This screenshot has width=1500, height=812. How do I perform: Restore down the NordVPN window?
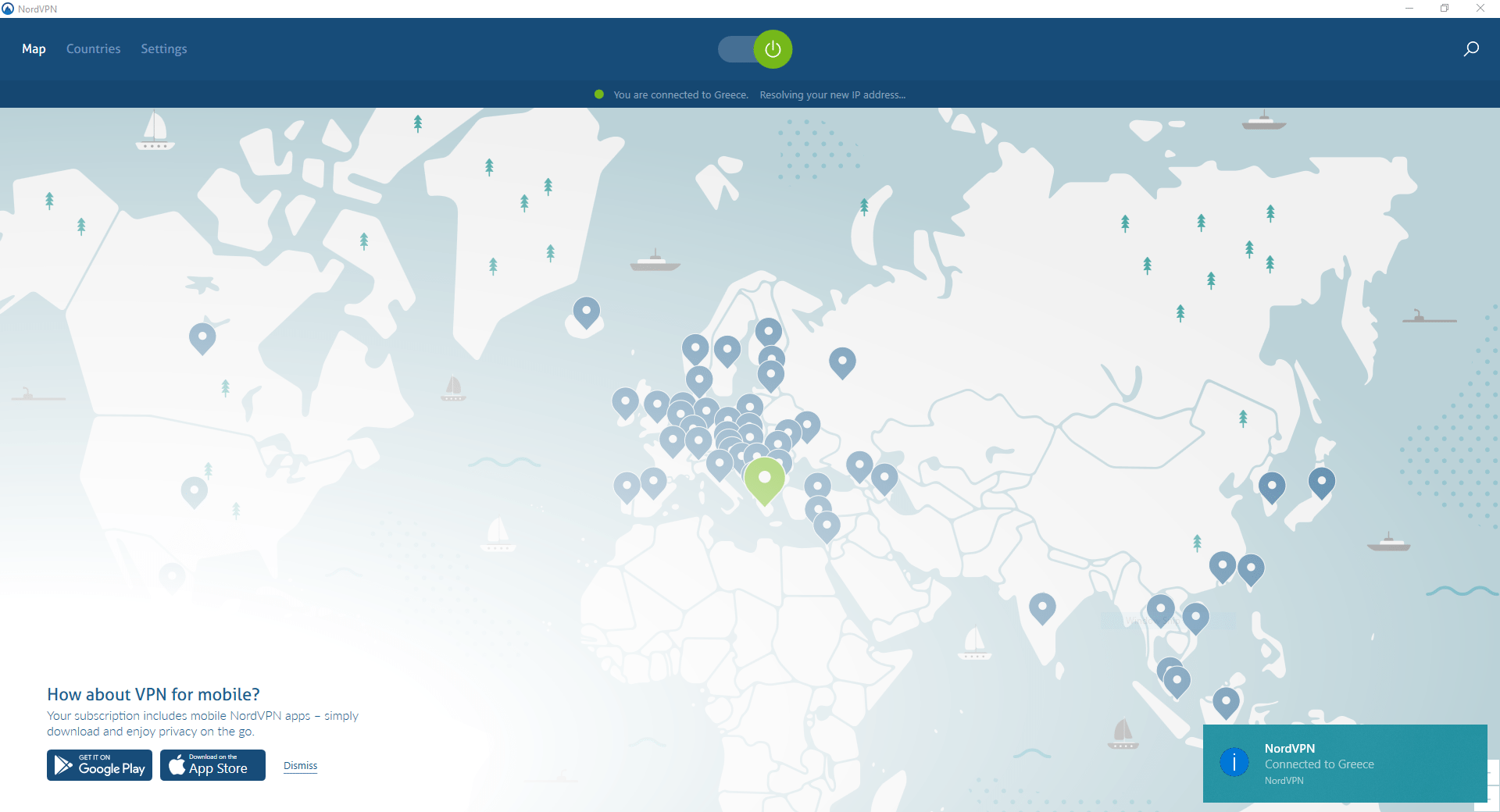tap(1445, 9)
